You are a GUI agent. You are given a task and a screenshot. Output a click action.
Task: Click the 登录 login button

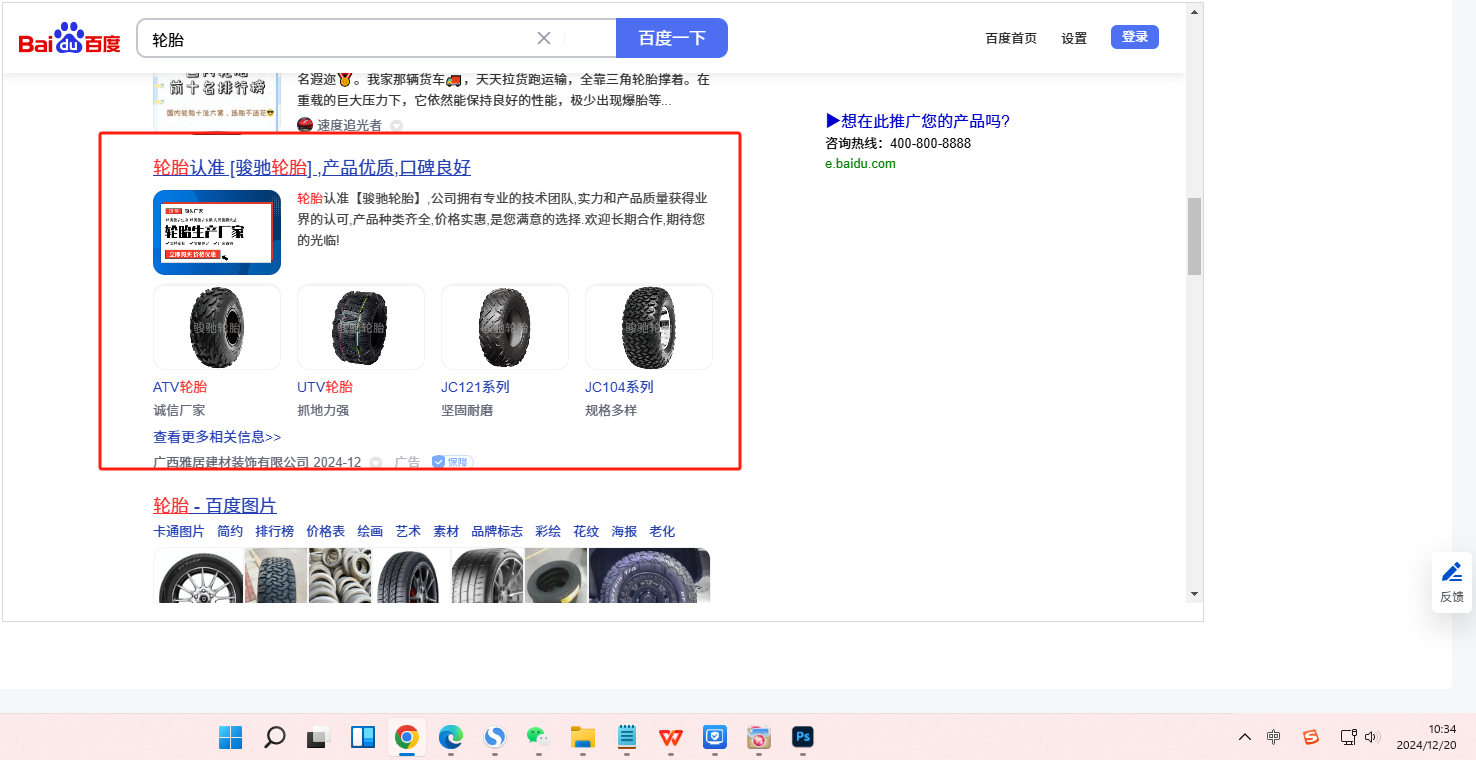1134,37
